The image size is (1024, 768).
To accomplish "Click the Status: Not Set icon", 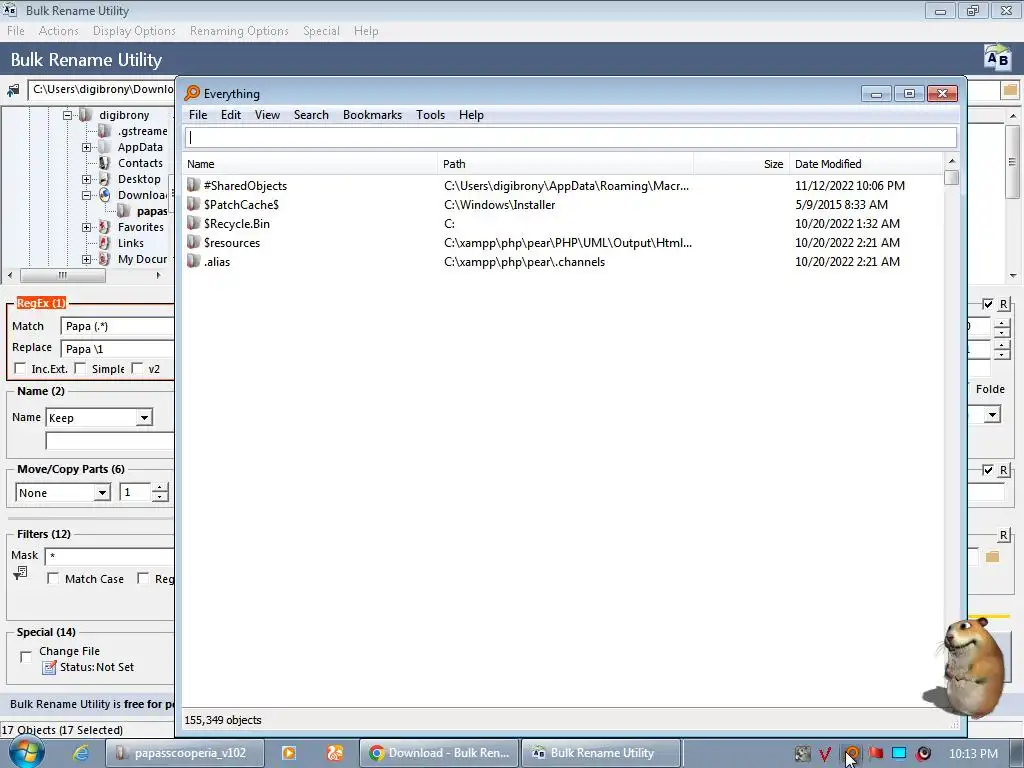I will 49,667.
